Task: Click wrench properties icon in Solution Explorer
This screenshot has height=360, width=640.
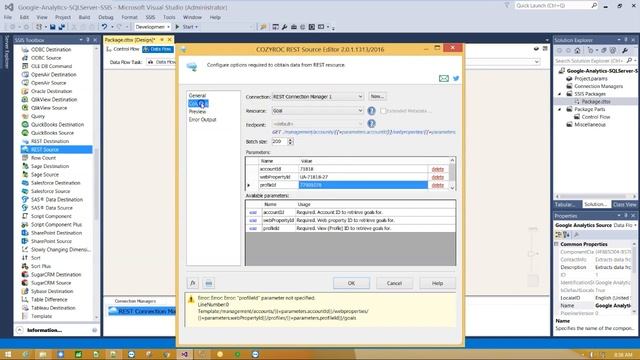Action: [x=624, y=51]
